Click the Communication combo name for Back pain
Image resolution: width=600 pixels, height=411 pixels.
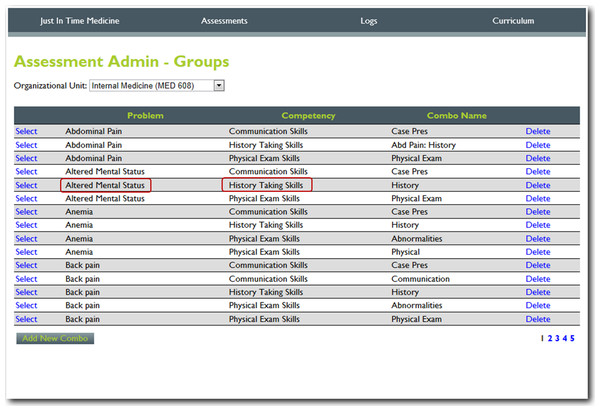[421, 279]
